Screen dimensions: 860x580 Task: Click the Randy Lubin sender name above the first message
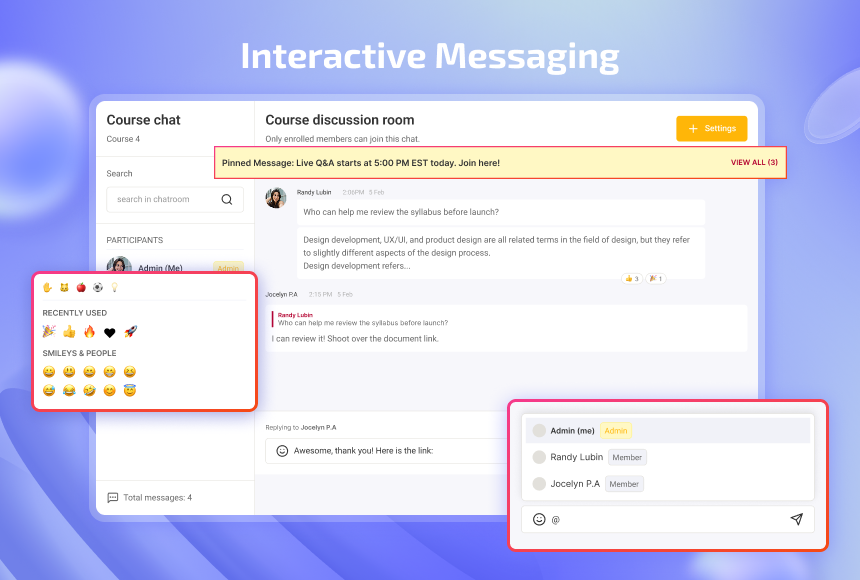point(314,193)
